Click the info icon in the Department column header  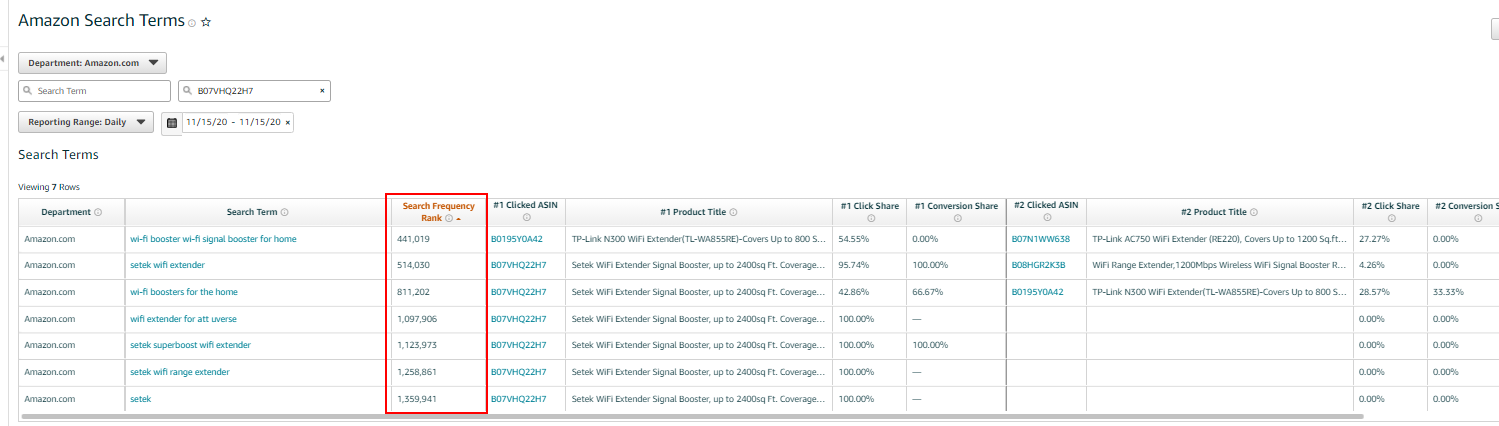pos(98,212)
